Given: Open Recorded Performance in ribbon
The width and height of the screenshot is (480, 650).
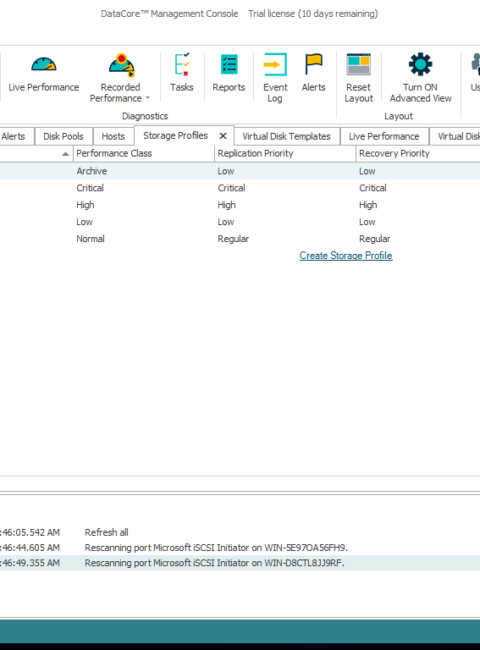Looking at the screenshot, I should coord(120,78).
